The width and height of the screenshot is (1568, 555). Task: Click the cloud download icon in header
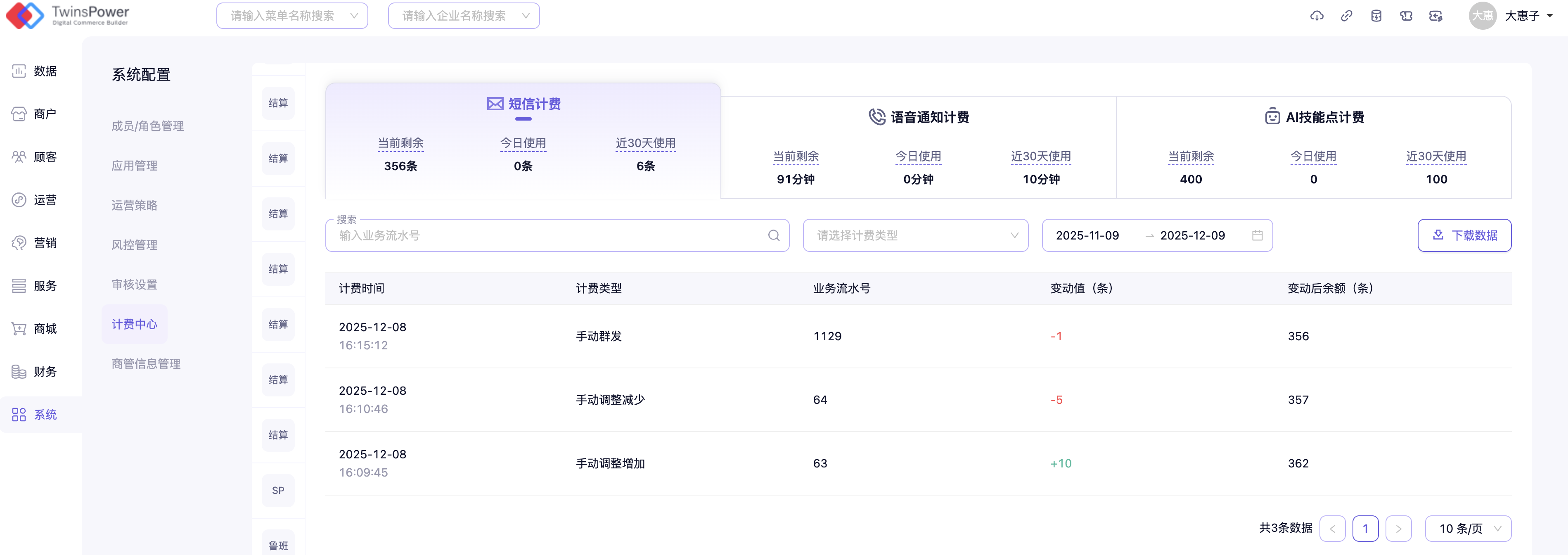pos(1317,16)
